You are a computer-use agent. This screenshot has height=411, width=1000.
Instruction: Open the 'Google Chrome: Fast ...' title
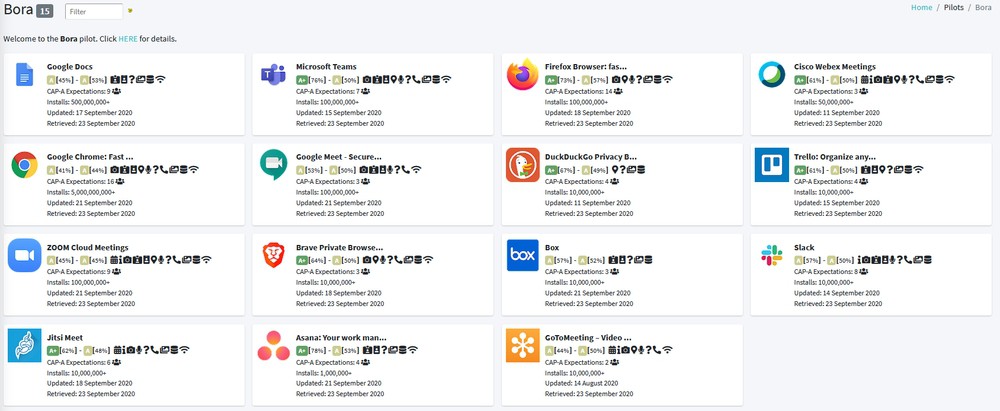(x=90, y=157)
